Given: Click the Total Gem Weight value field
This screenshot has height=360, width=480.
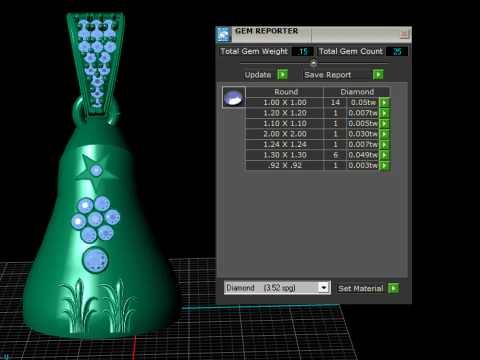Looking at the screenshot, I should [302, 51].
